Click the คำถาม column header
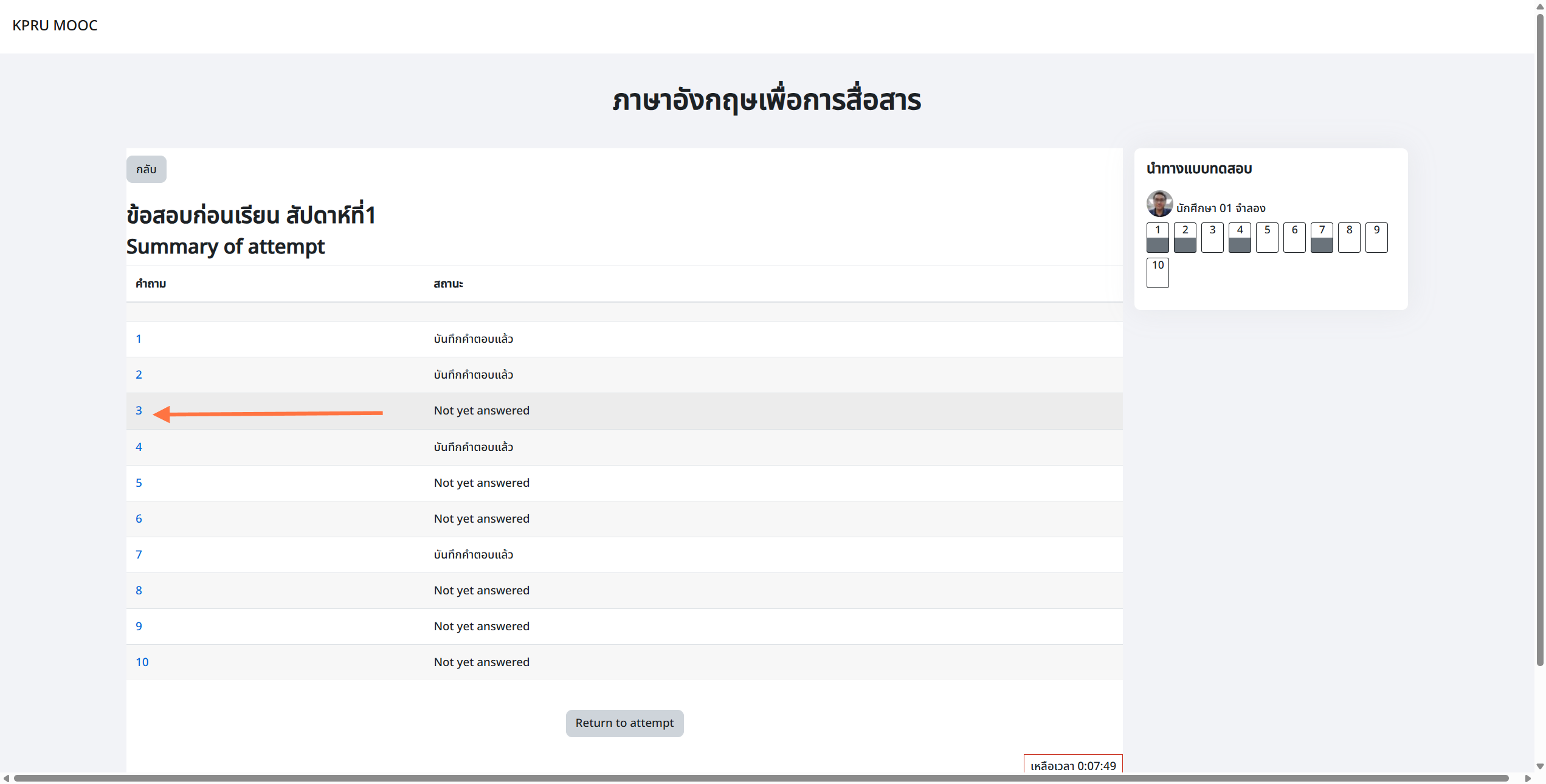The width and height of the screenshot is (1546, 784). coord(151,284)
